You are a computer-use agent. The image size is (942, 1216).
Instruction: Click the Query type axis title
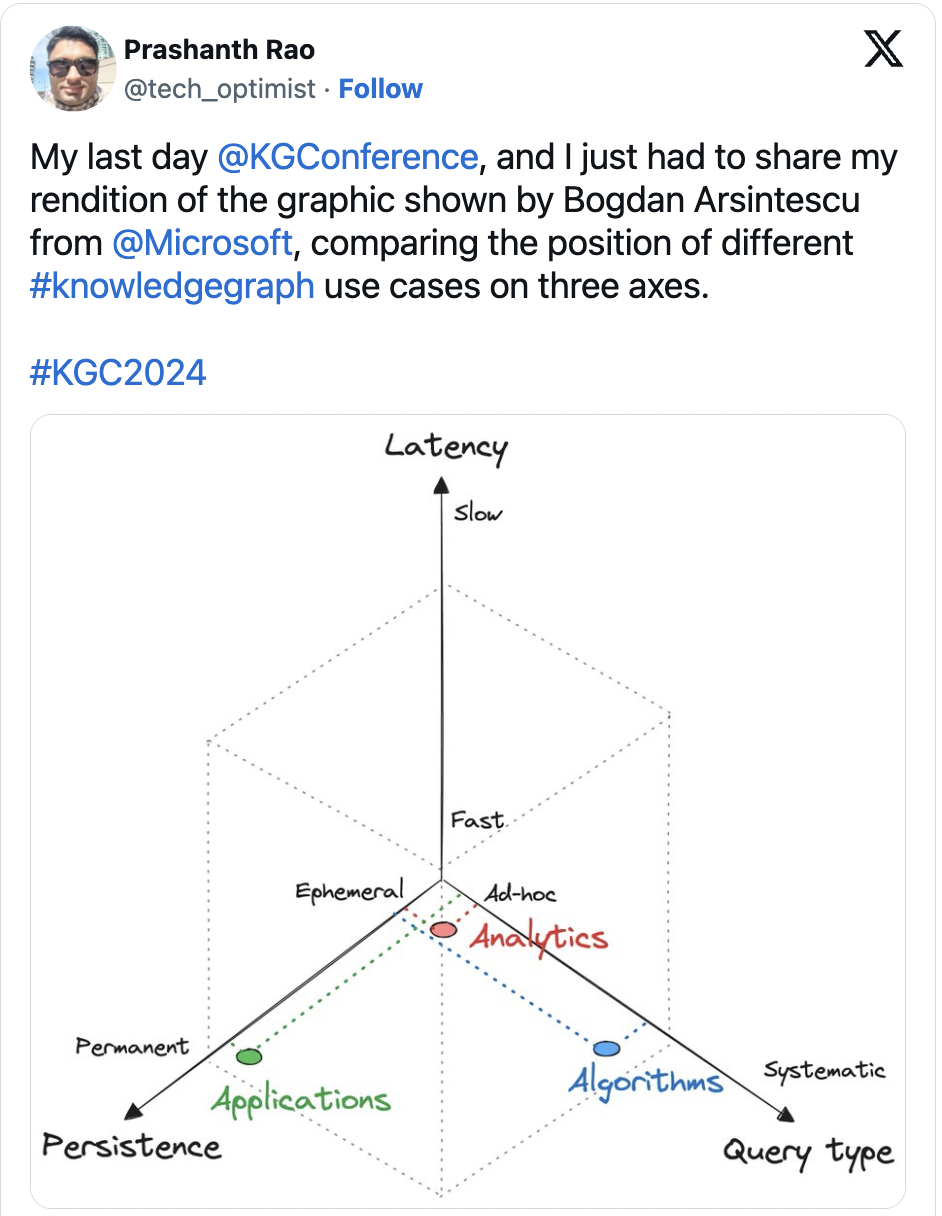(x=808, y=1152)
